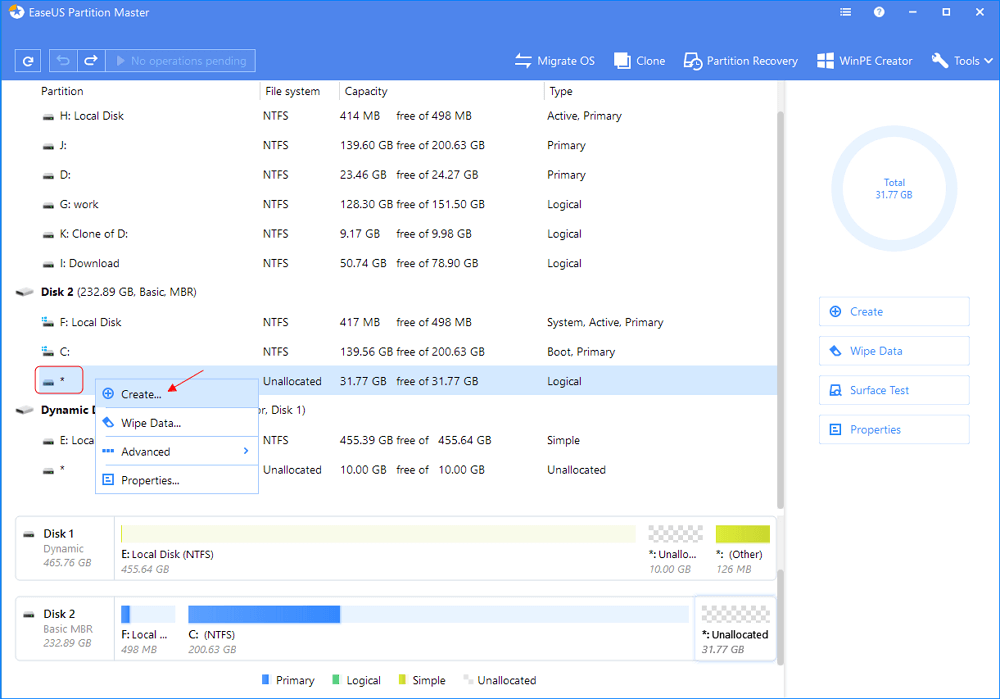Open the Migrate OS tool
Viewport: 1000px width, 699px height.
point(555,61)
